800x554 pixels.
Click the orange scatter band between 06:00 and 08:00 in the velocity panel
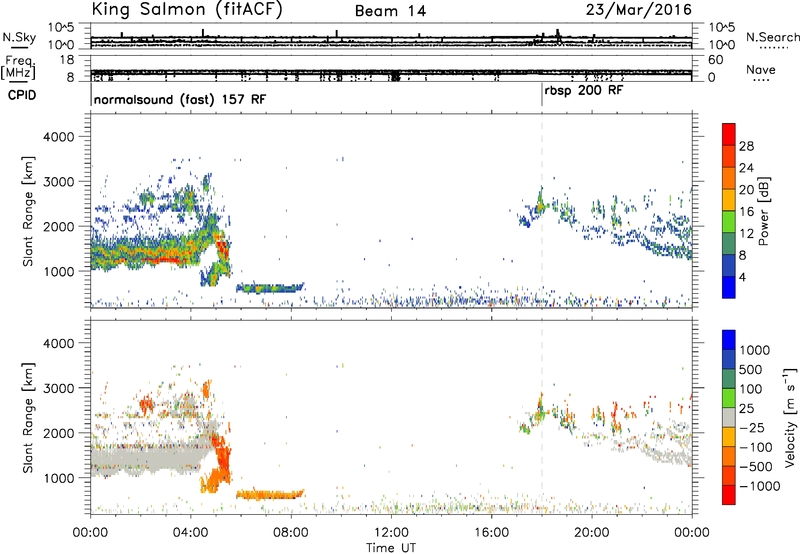(x=269, y=495)
